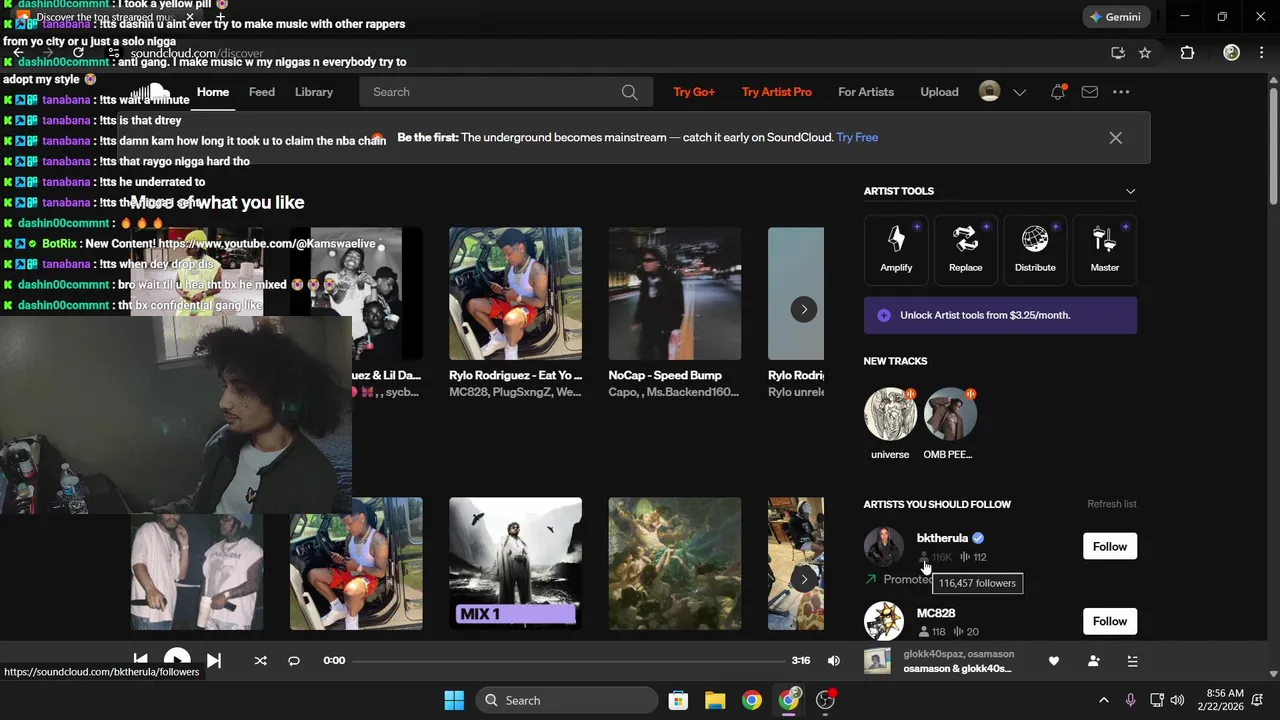Open the Master artist tool
1280x720 pixels.
1104,248
